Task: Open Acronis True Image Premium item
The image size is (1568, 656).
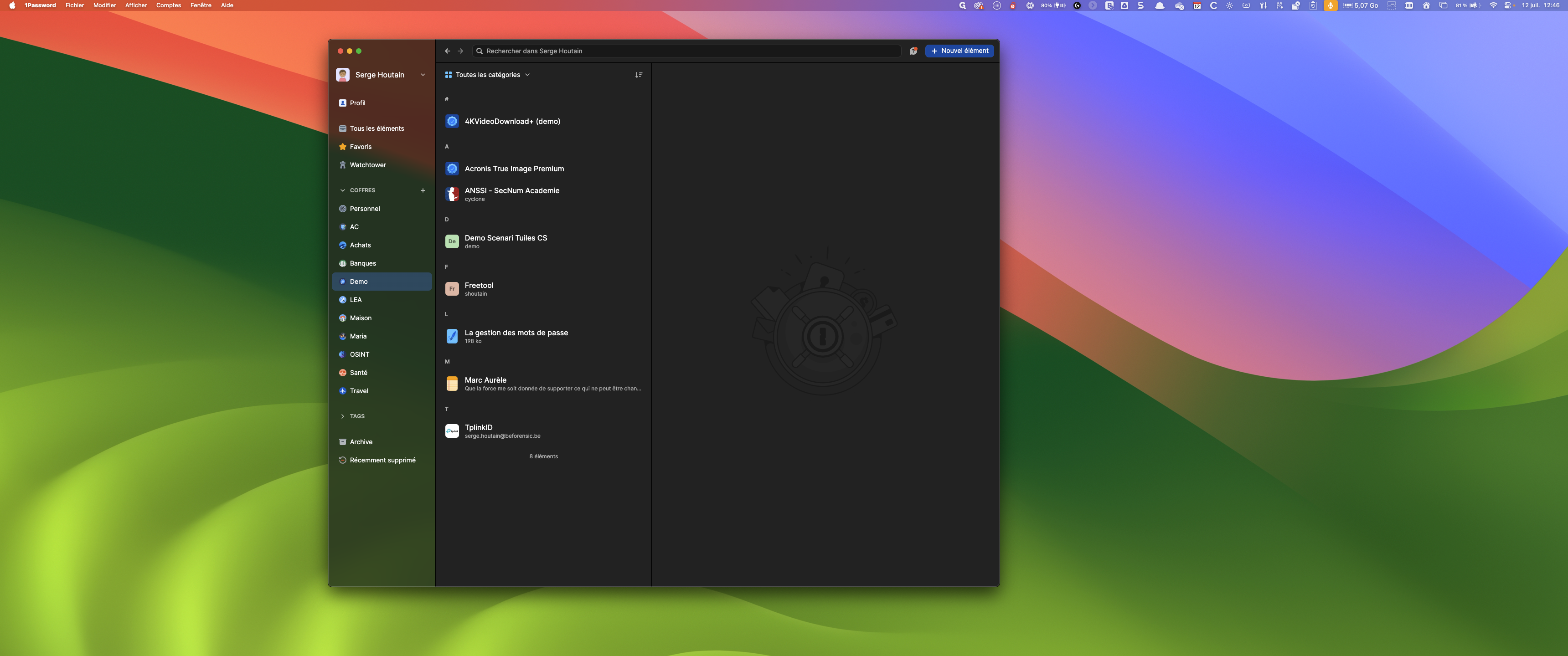Action: 544,169
